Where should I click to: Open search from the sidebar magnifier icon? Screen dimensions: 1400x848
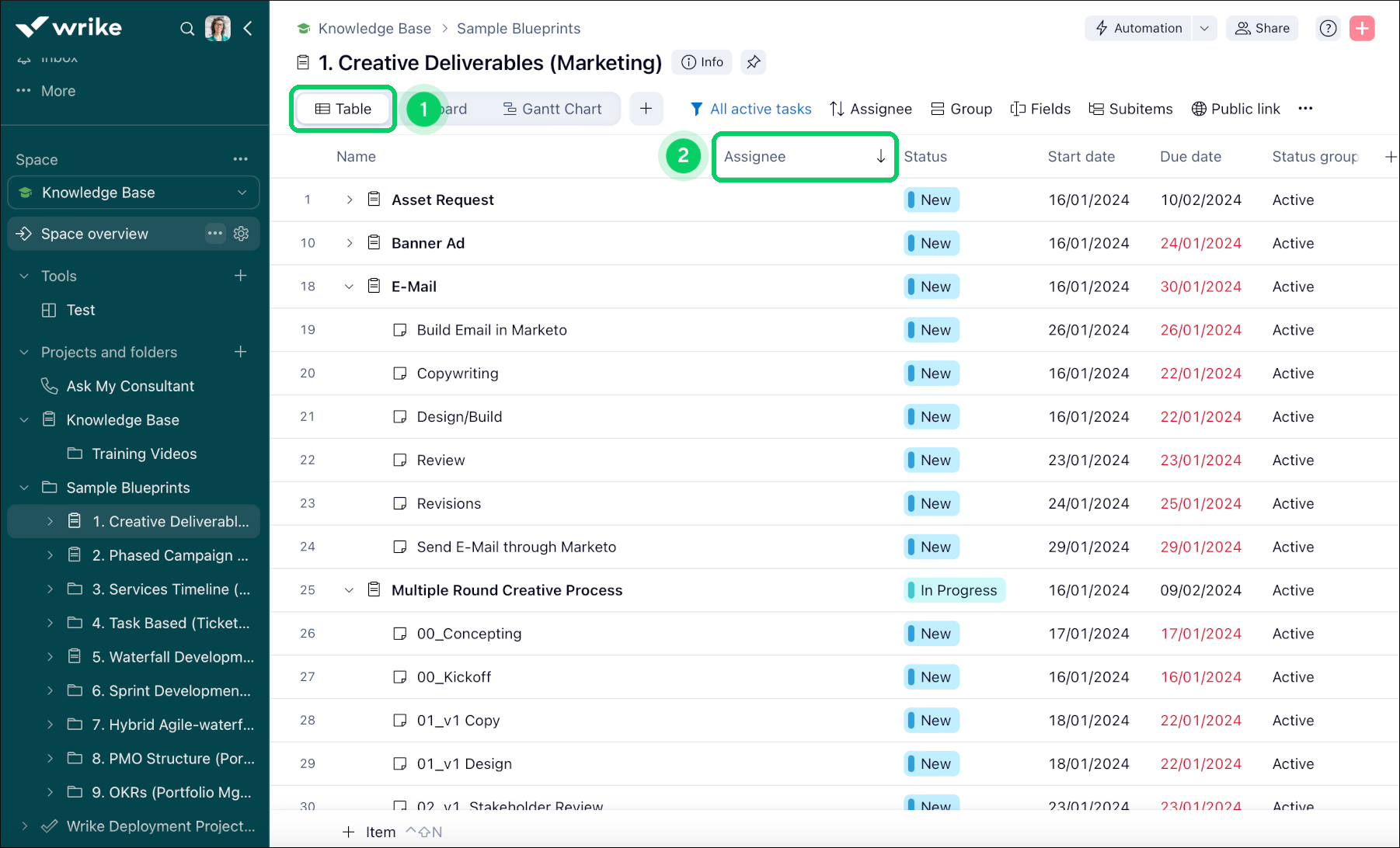point(187,28)
